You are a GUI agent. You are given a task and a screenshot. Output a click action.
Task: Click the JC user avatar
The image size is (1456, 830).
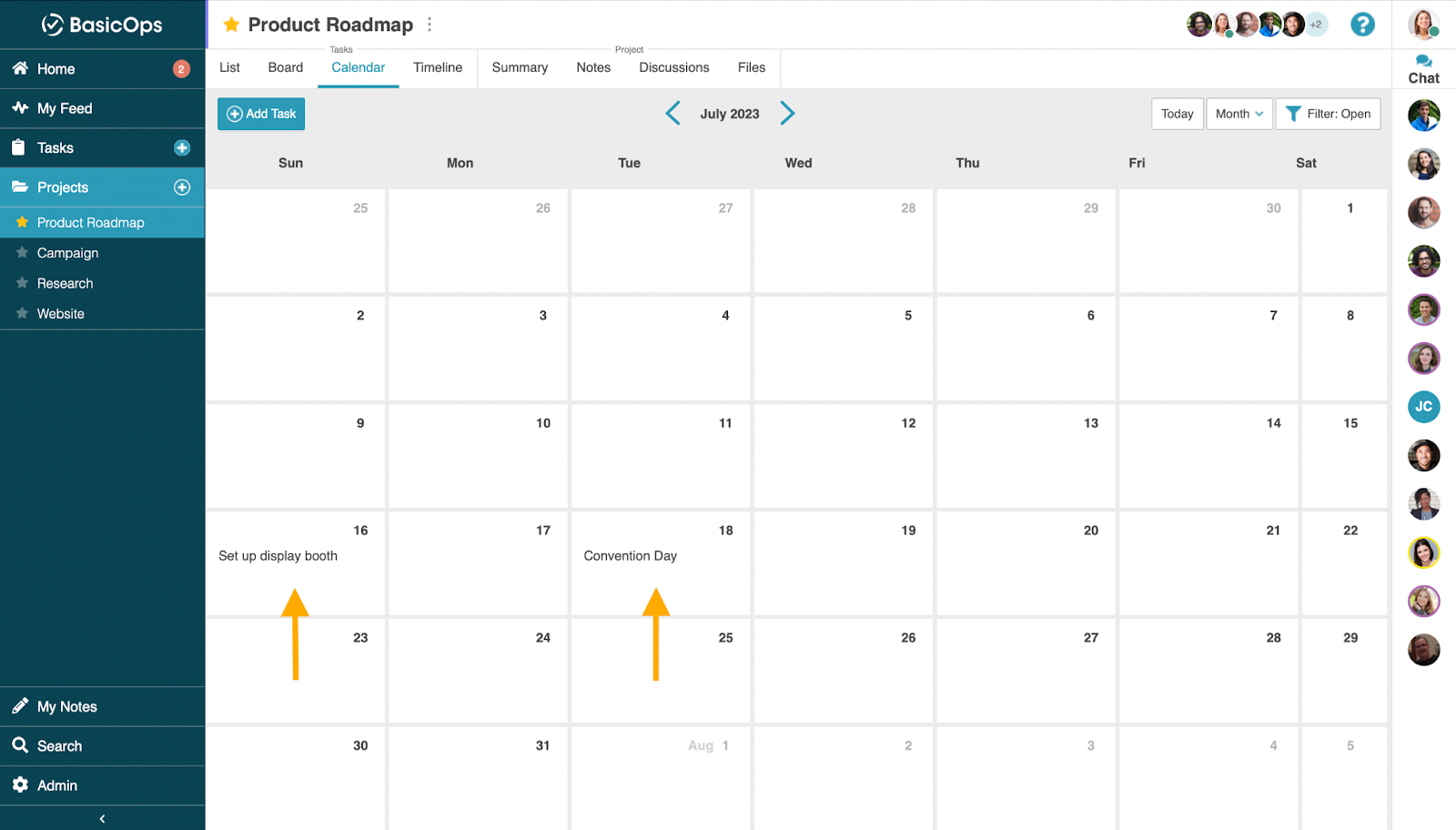[1423, 407]
